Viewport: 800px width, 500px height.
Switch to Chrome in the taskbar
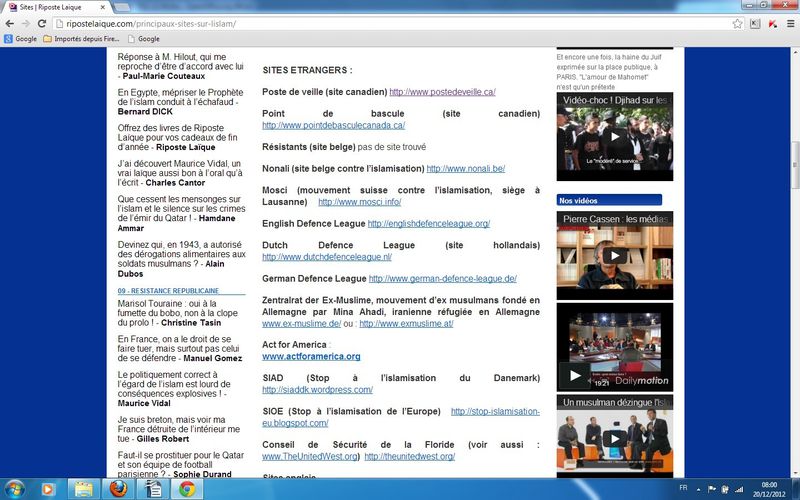(x=187, y=489)
